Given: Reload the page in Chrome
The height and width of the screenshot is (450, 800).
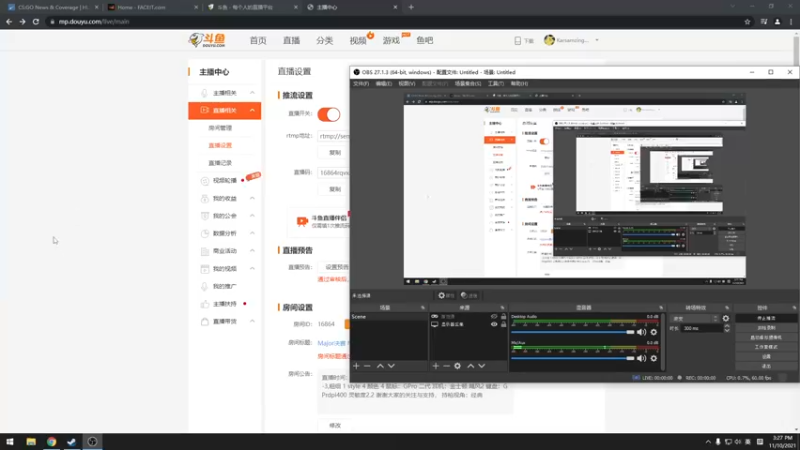Looking at the screenshot, I should (36, 22).
